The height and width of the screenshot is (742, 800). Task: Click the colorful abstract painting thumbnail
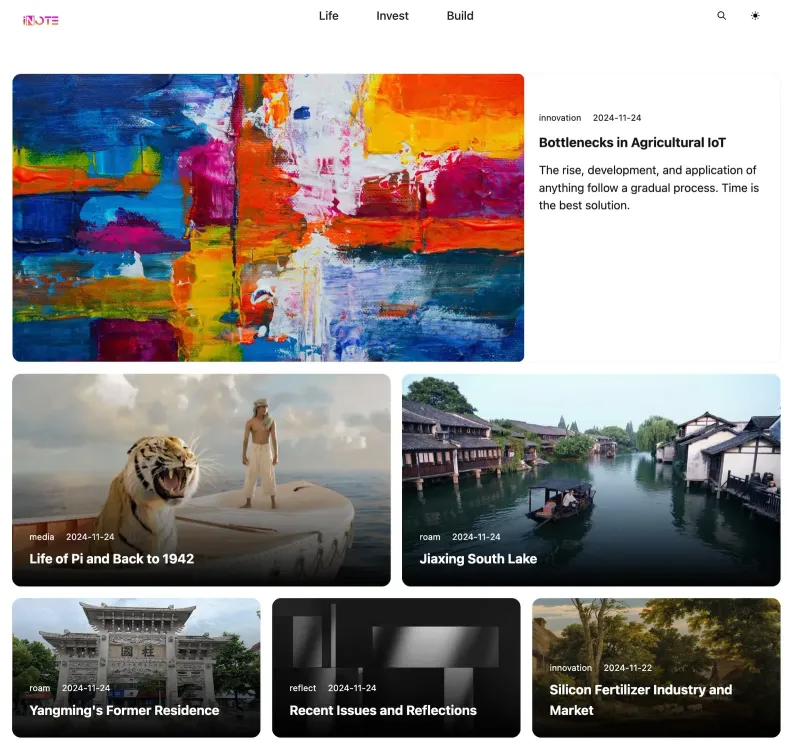(x=268, y=217)
